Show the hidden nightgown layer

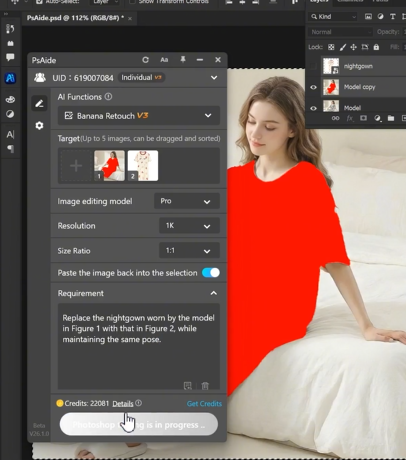coord(313,66)
